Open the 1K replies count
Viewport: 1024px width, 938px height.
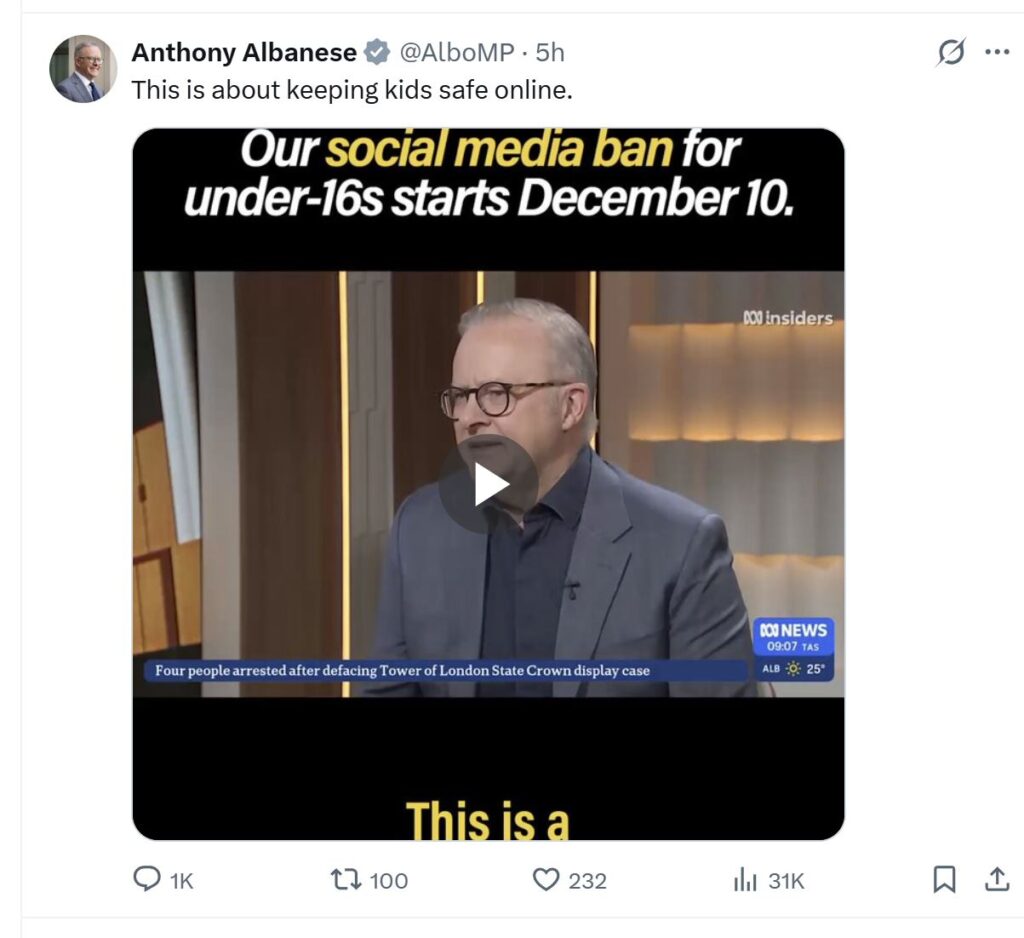coord(182,881)
